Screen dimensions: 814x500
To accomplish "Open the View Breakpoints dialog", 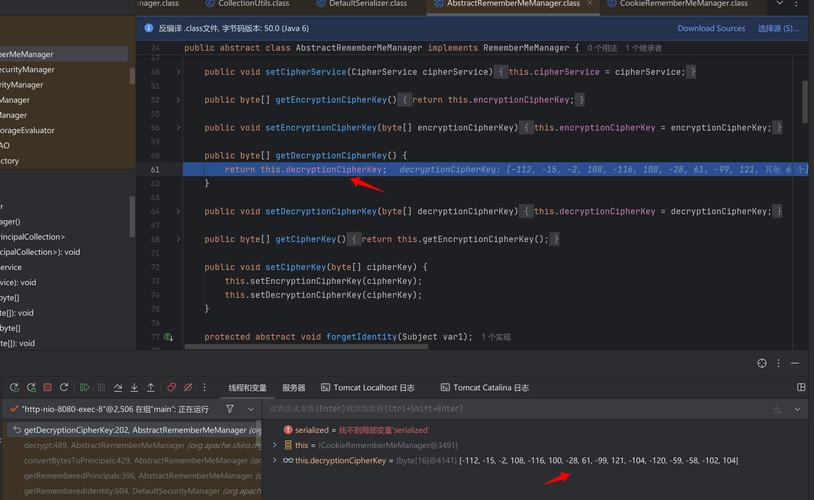I will click(172, 387).
